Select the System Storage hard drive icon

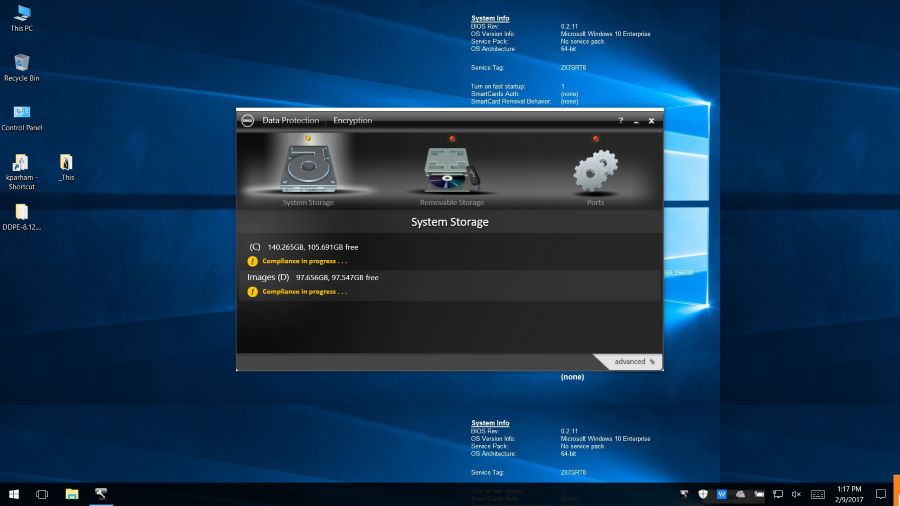pos(308,170)
